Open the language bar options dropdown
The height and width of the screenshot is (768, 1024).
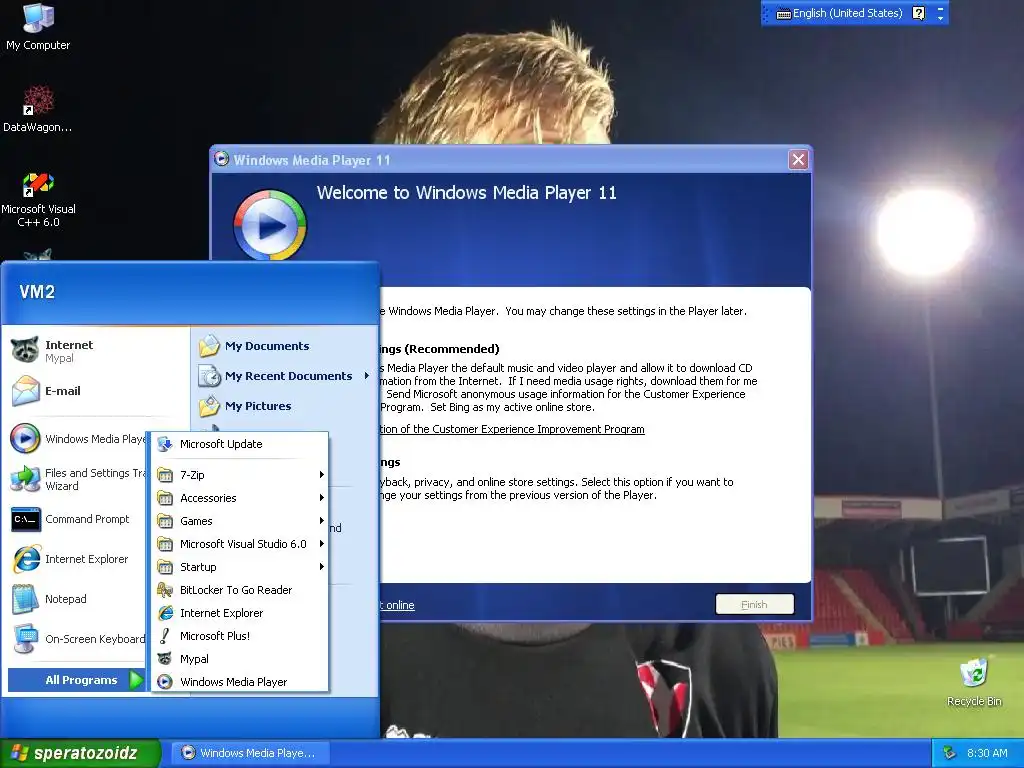coord(940,18)
